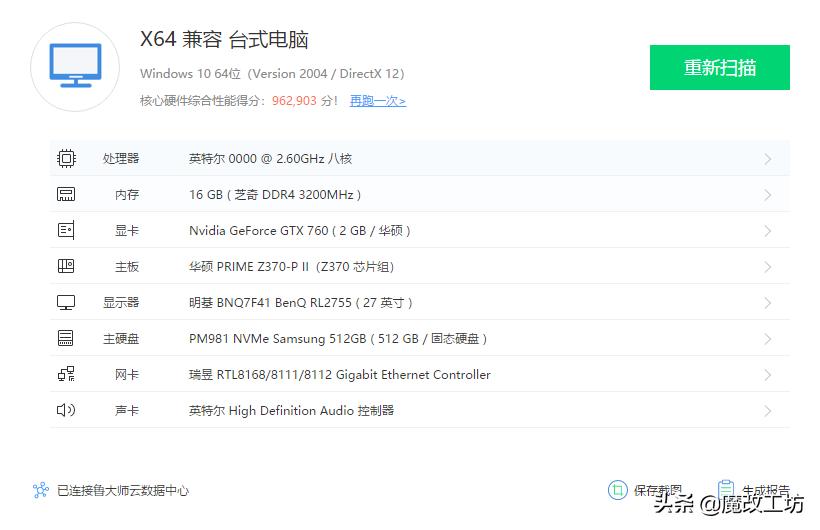This screenshot has height=530, width=820.
Task: Click the 内存 memory module icon
Action: coord(66,194)
